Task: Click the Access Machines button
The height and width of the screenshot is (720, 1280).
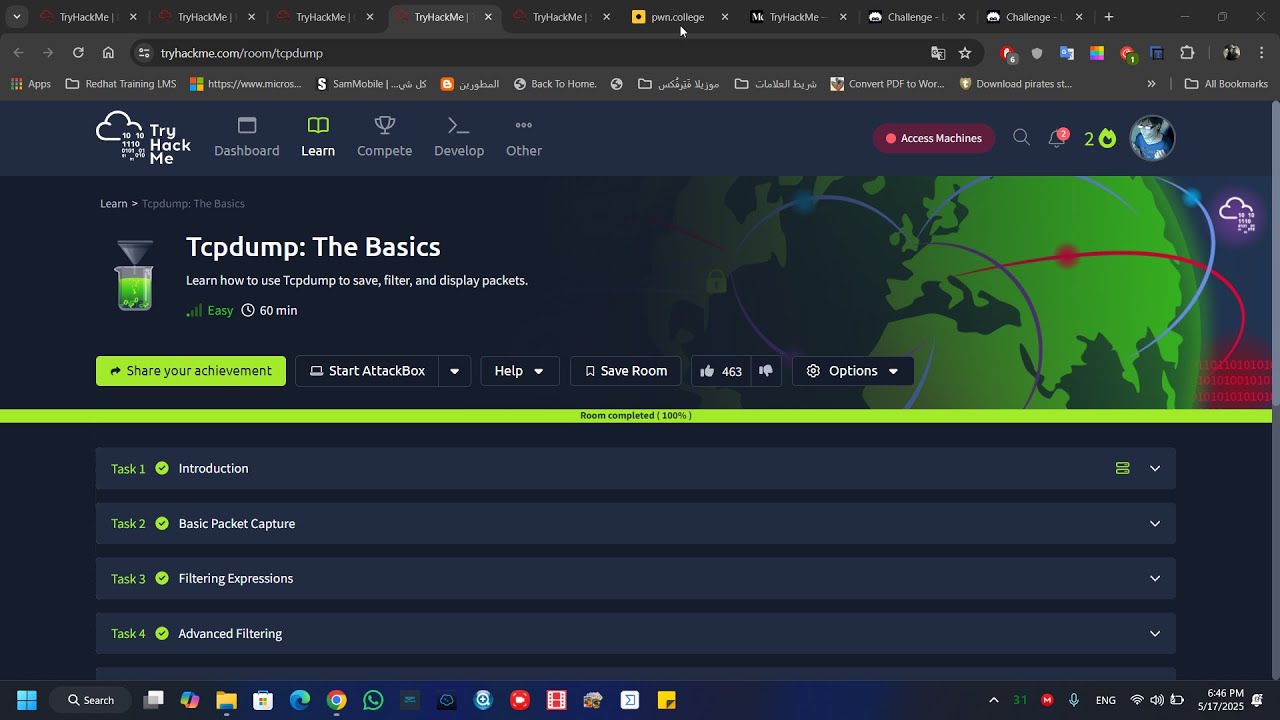Action: (934, 138)
